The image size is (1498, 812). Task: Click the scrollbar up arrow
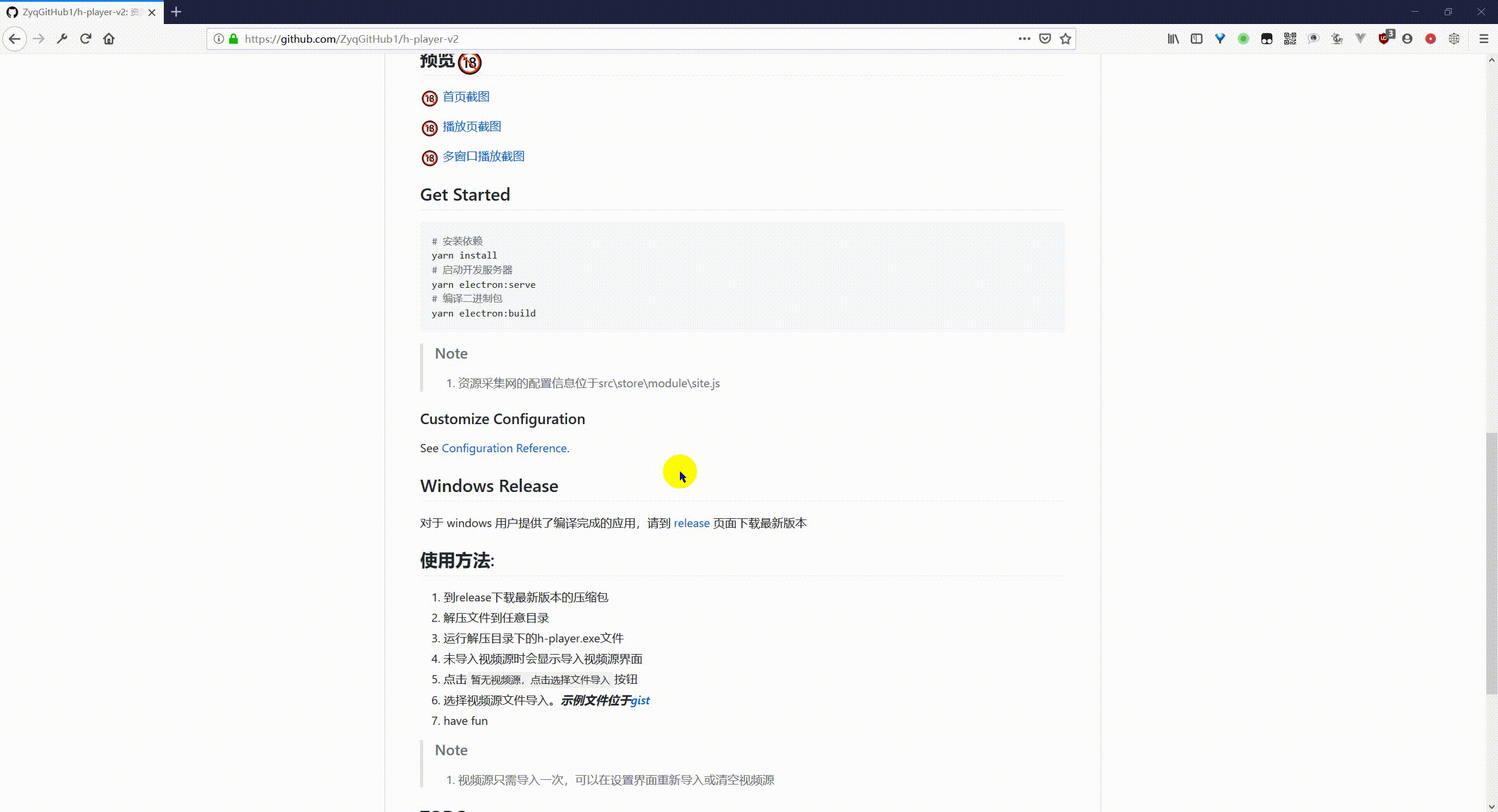click(1492, 60)
